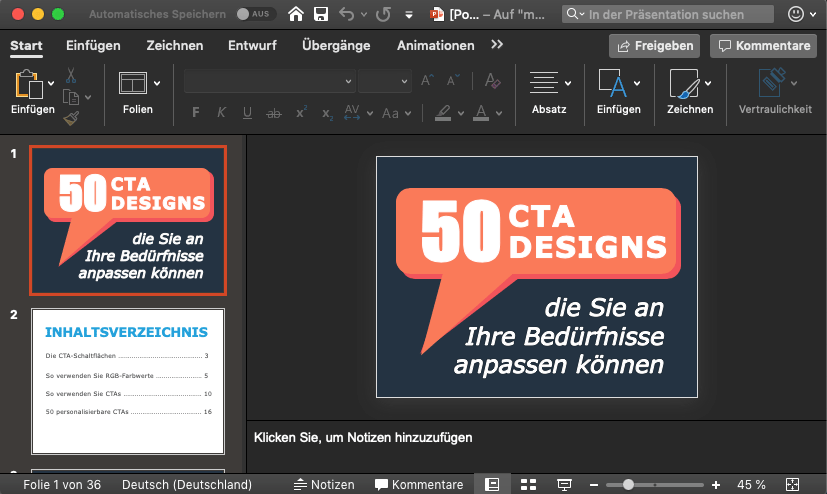
Task: Cut selection with scissors icon
Action: 71,75
